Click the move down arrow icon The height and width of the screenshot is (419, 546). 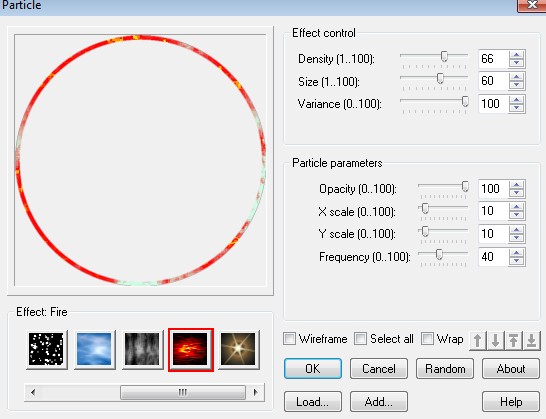(496, 340)
